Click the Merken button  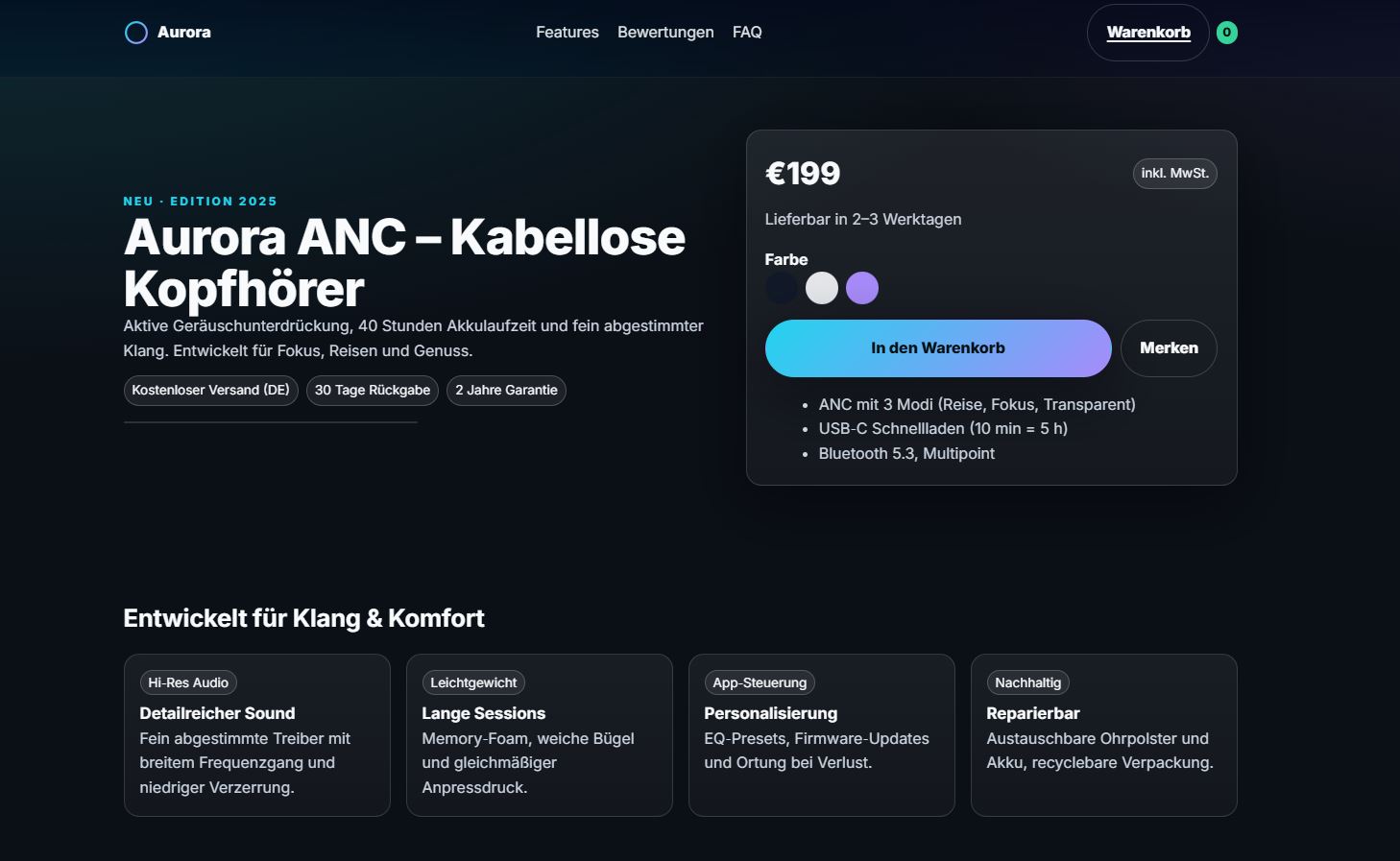tap(1169, 348)
